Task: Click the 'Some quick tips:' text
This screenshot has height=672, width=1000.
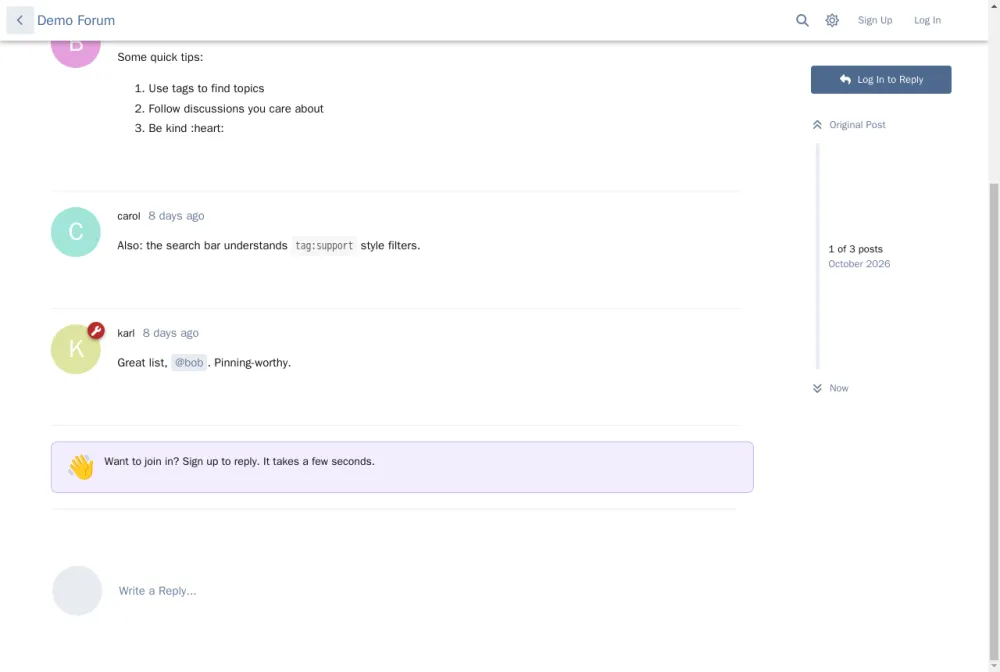Action: click(x=160, y=57)
